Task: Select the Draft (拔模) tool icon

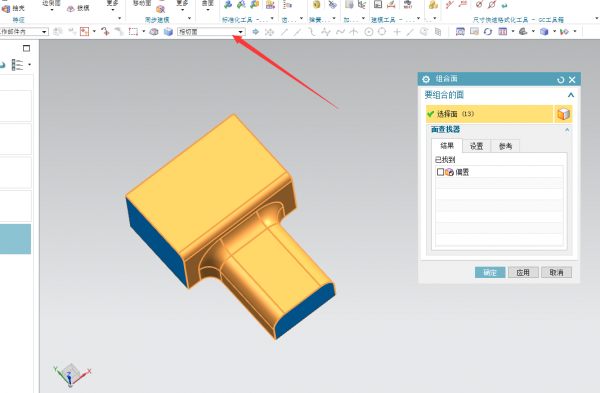Action: point(71,8)
